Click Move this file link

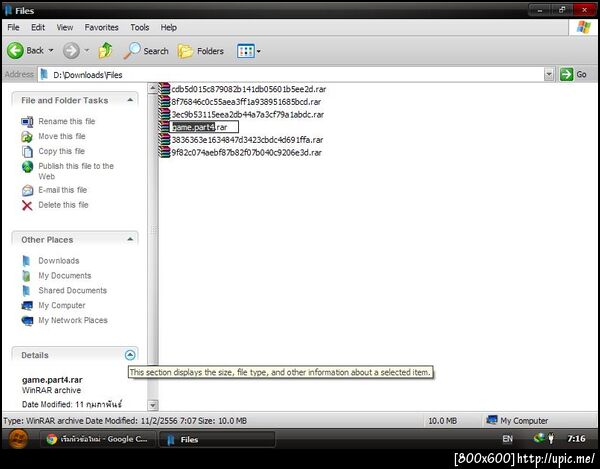pos(62,136)
